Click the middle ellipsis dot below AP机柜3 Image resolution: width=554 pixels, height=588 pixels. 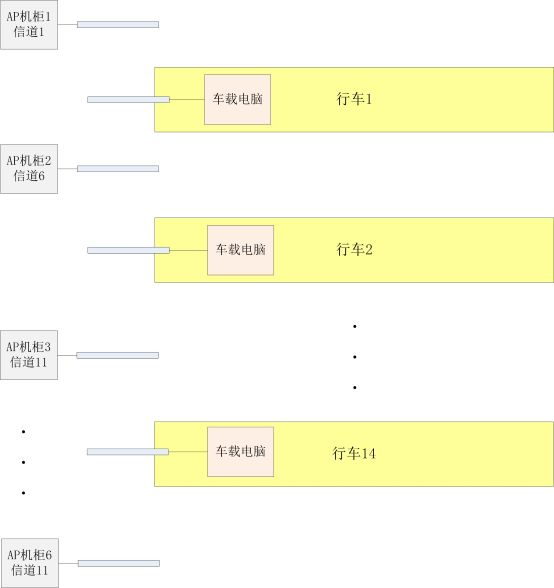point(23,462)
